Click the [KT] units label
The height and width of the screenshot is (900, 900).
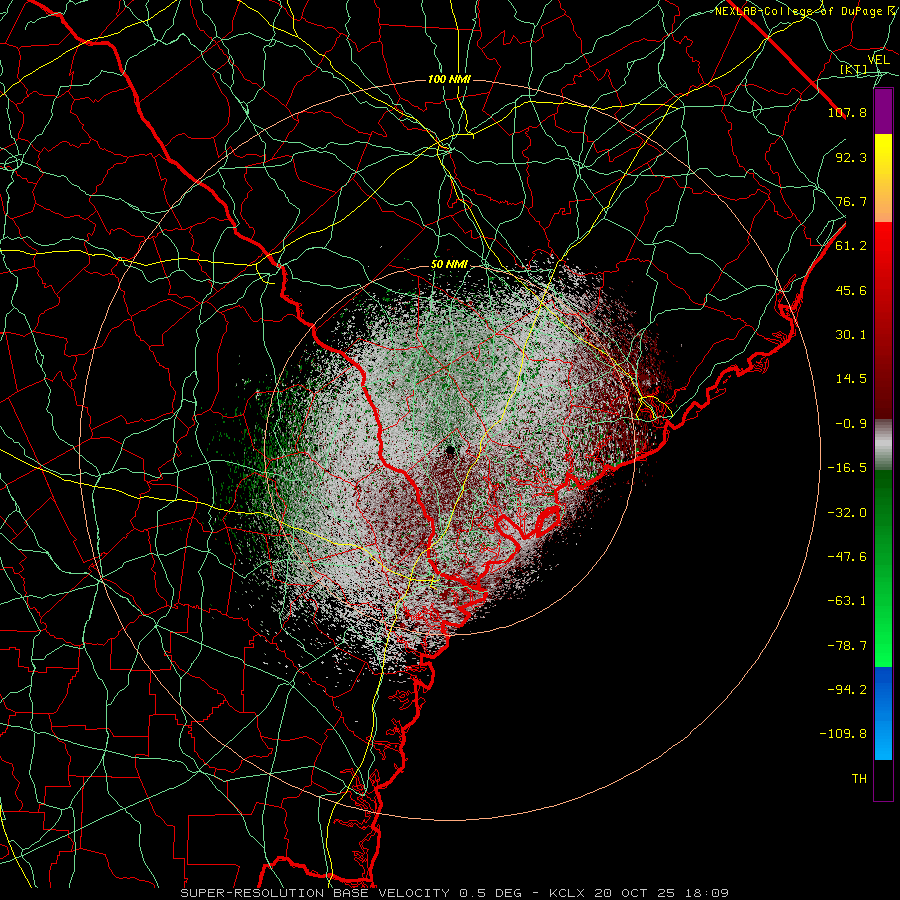click(x=853, y=70)
